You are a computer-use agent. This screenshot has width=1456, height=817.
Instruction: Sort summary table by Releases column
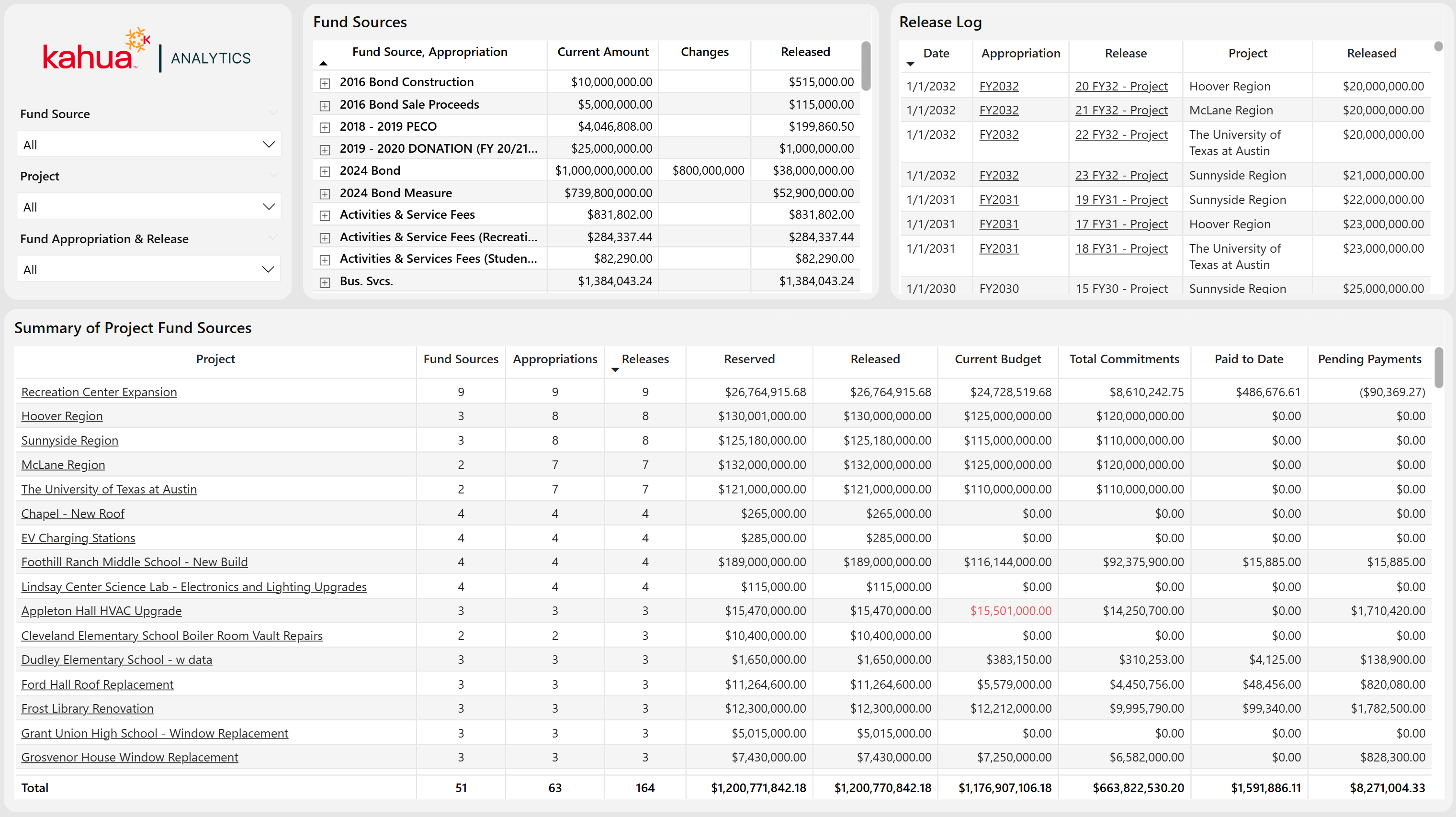click(x=644, y=359)
